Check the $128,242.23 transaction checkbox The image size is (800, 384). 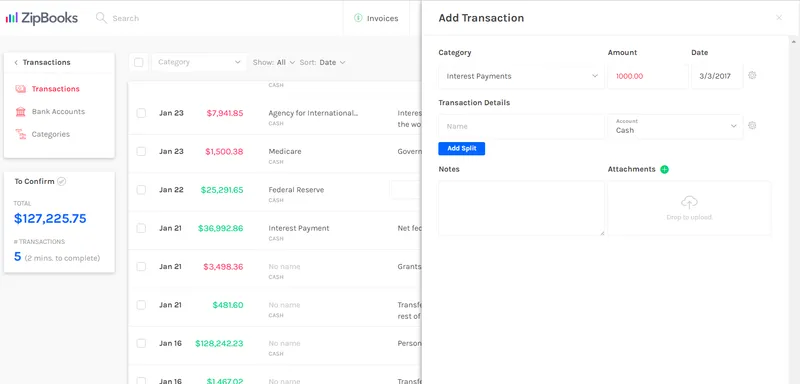point(141,343)
